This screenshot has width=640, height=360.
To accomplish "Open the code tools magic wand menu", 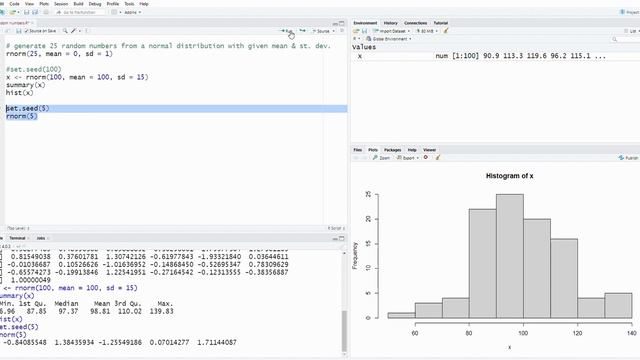I will pos(76,31).
